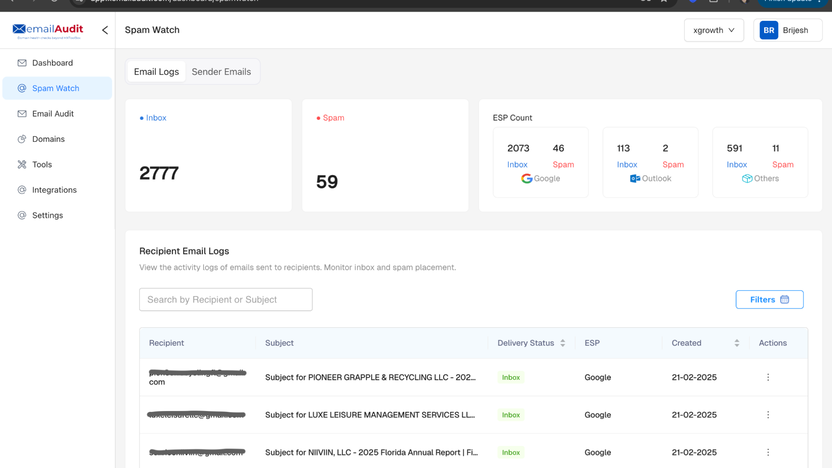
Task: Open the Tools section
Action: point(42,165)
